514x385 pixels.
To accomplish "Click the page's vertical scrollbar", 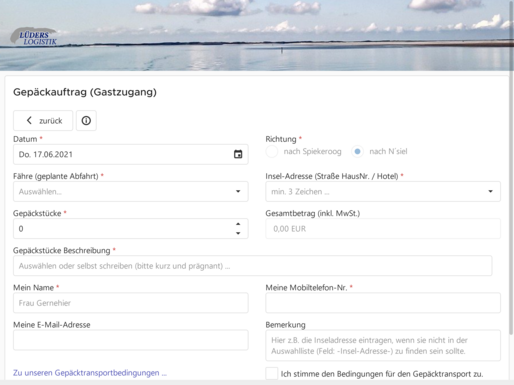I will (511, 167).
